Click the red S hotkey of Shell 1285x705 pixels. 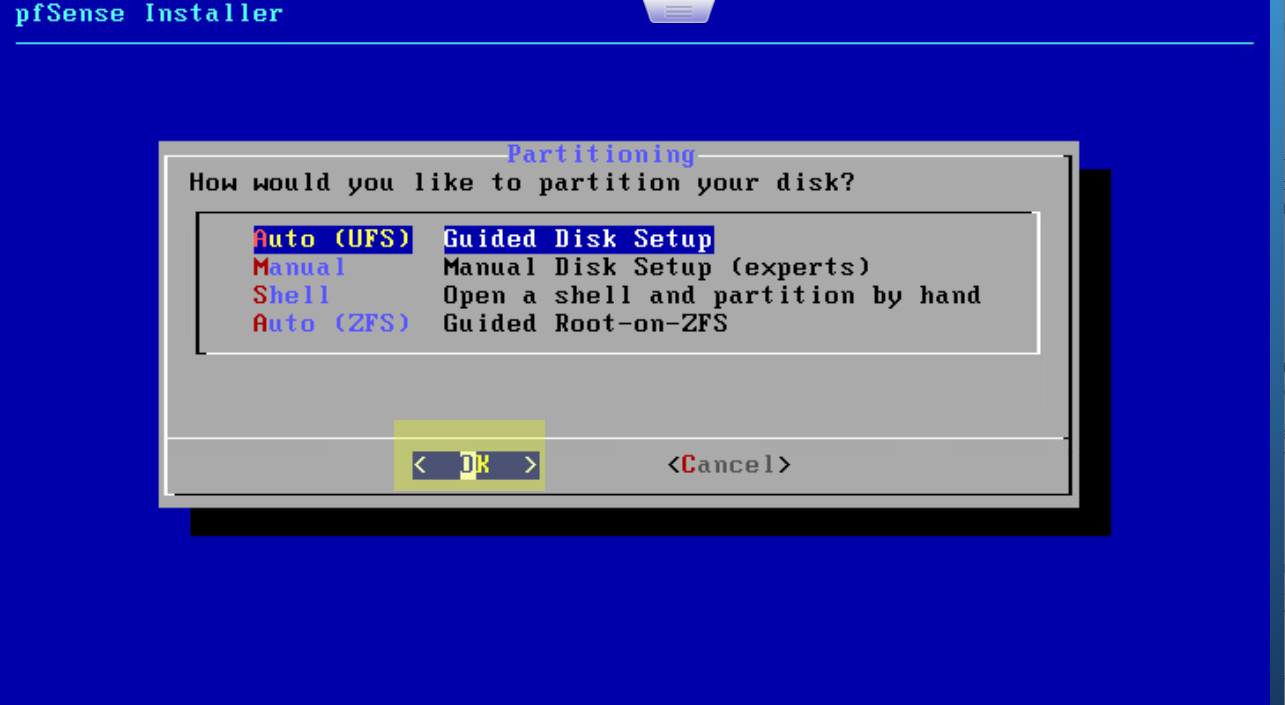[261, 295]
